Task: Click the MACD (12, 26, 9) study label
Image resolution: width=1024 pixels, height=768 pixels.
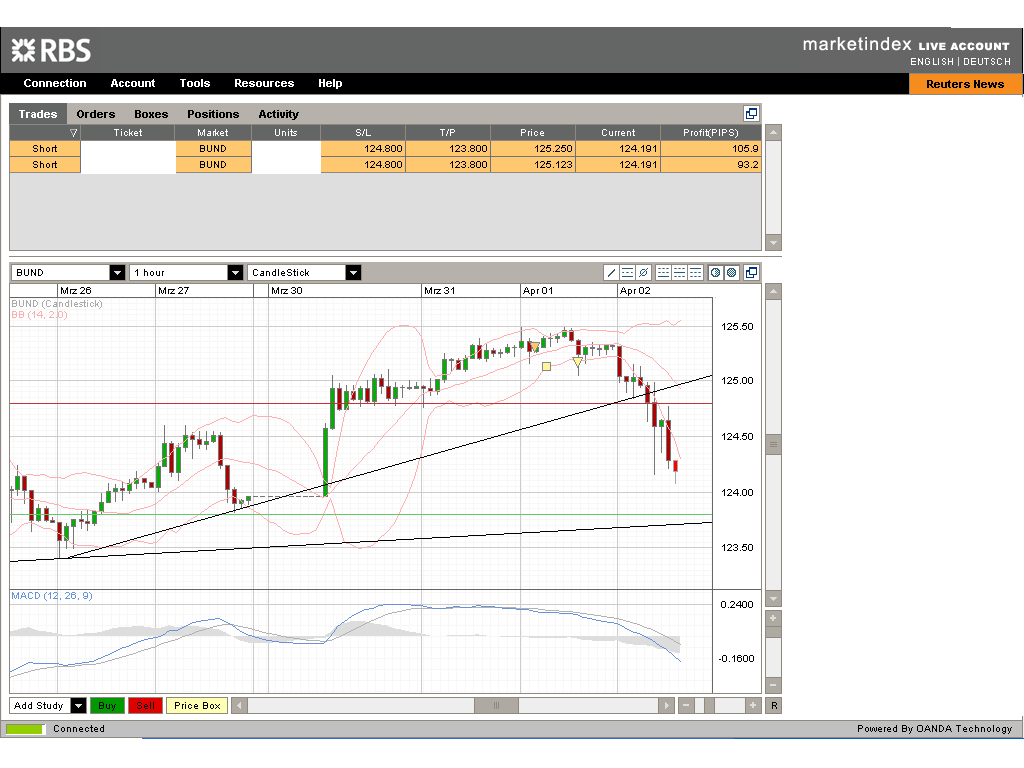Action: (52, 596)
